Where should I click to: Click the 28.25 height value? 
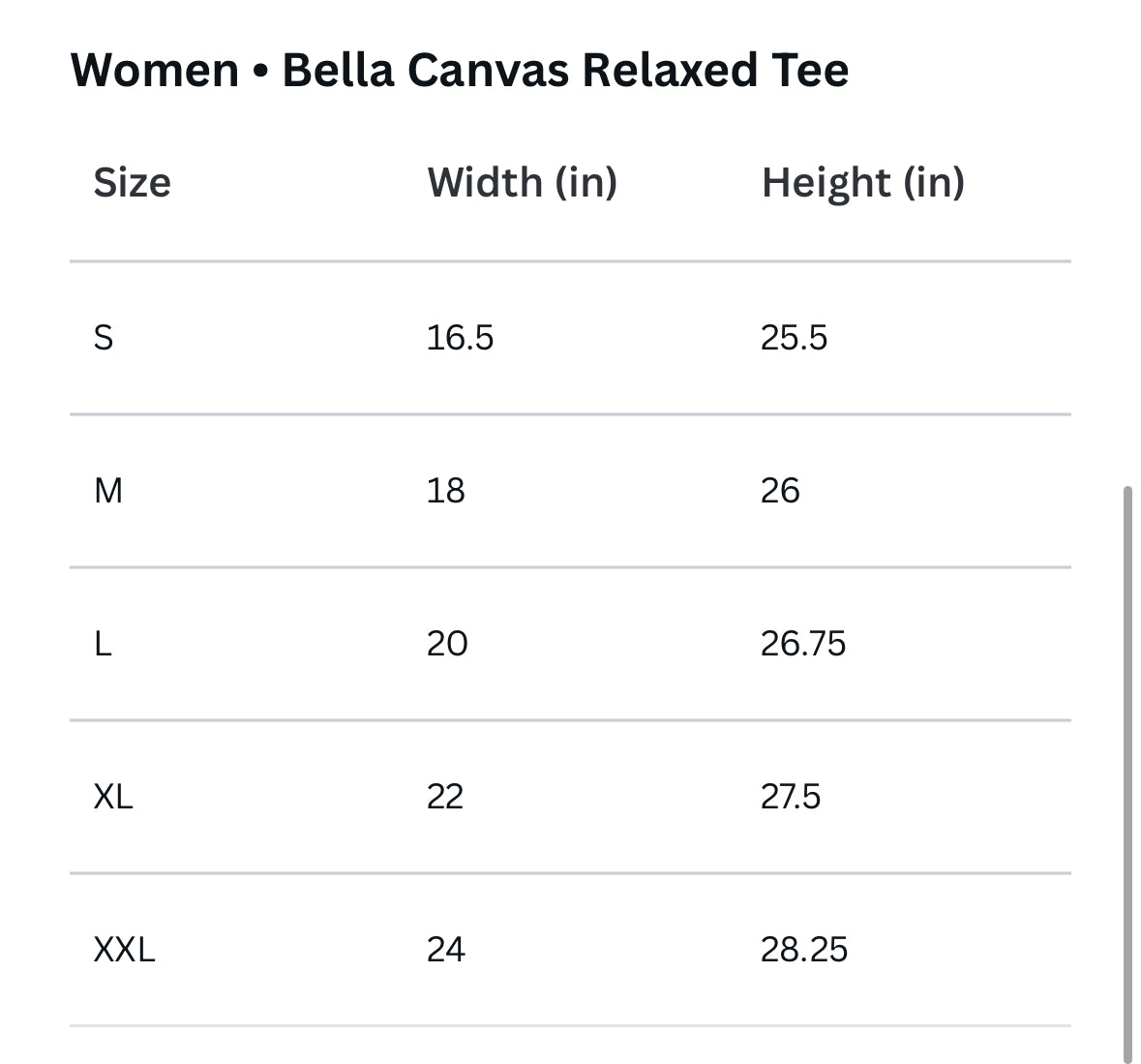point(803,950)
